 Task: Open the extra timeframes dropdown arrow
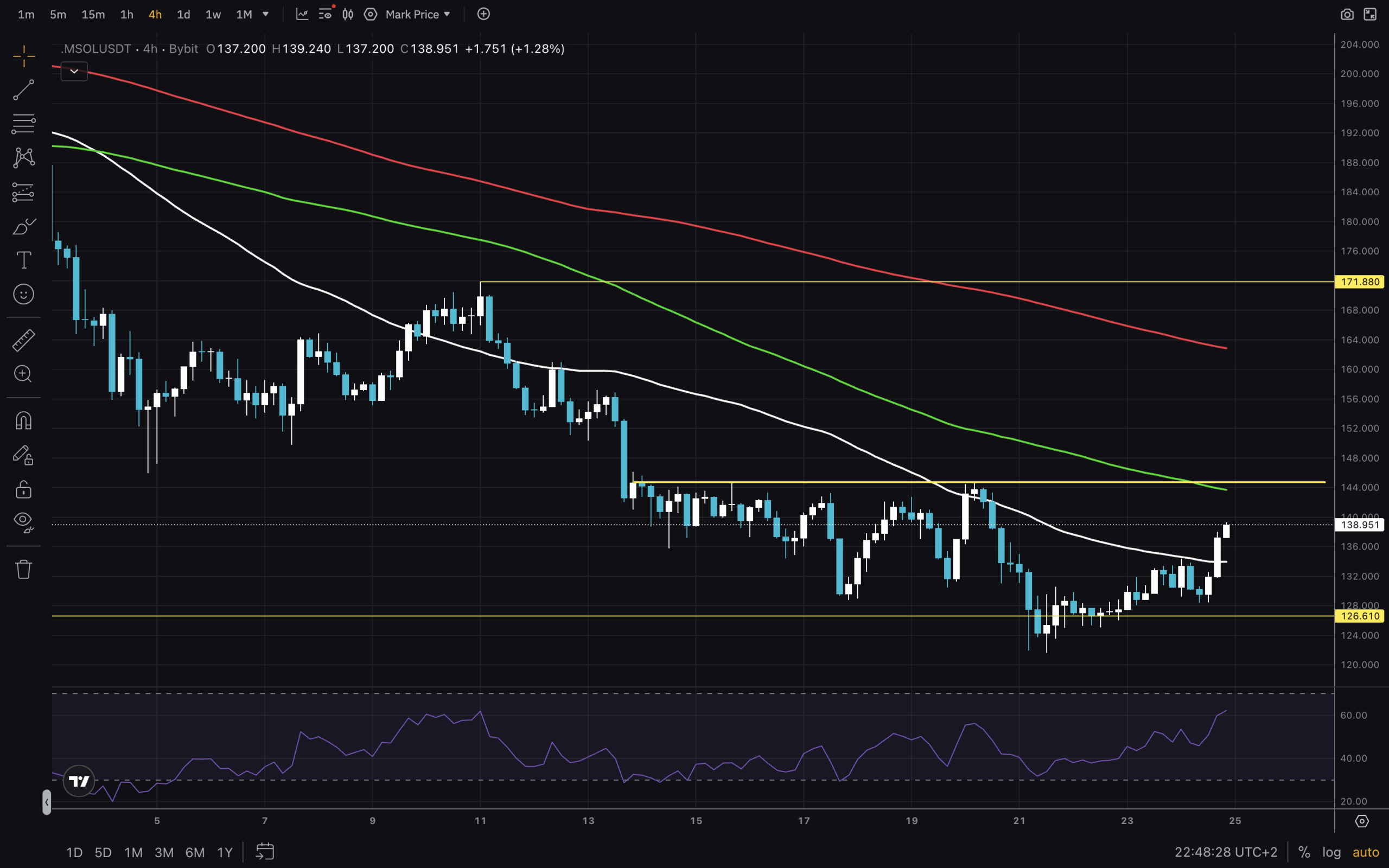pos(265,14)
